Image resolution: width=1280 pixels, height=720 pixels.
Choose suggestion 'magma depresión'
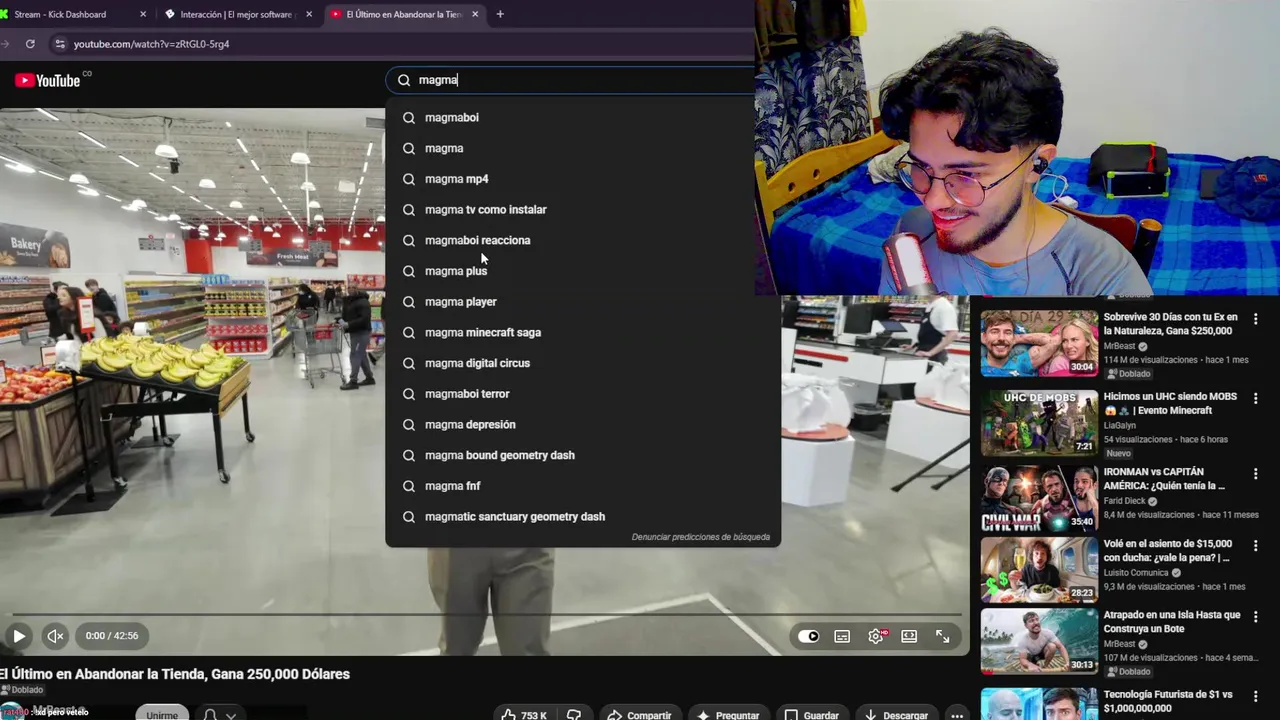[583, 425]
